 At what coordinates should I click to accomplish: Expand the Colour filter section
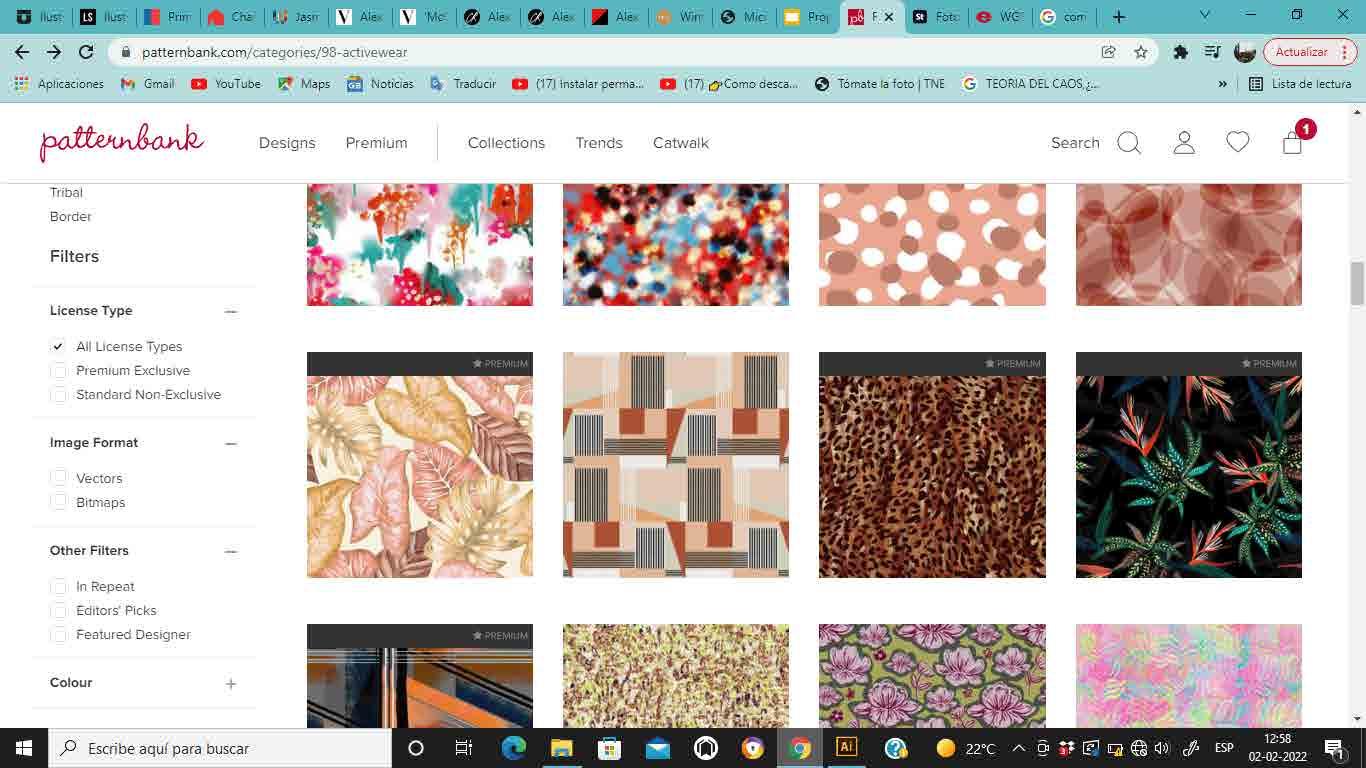click(231, 683)
